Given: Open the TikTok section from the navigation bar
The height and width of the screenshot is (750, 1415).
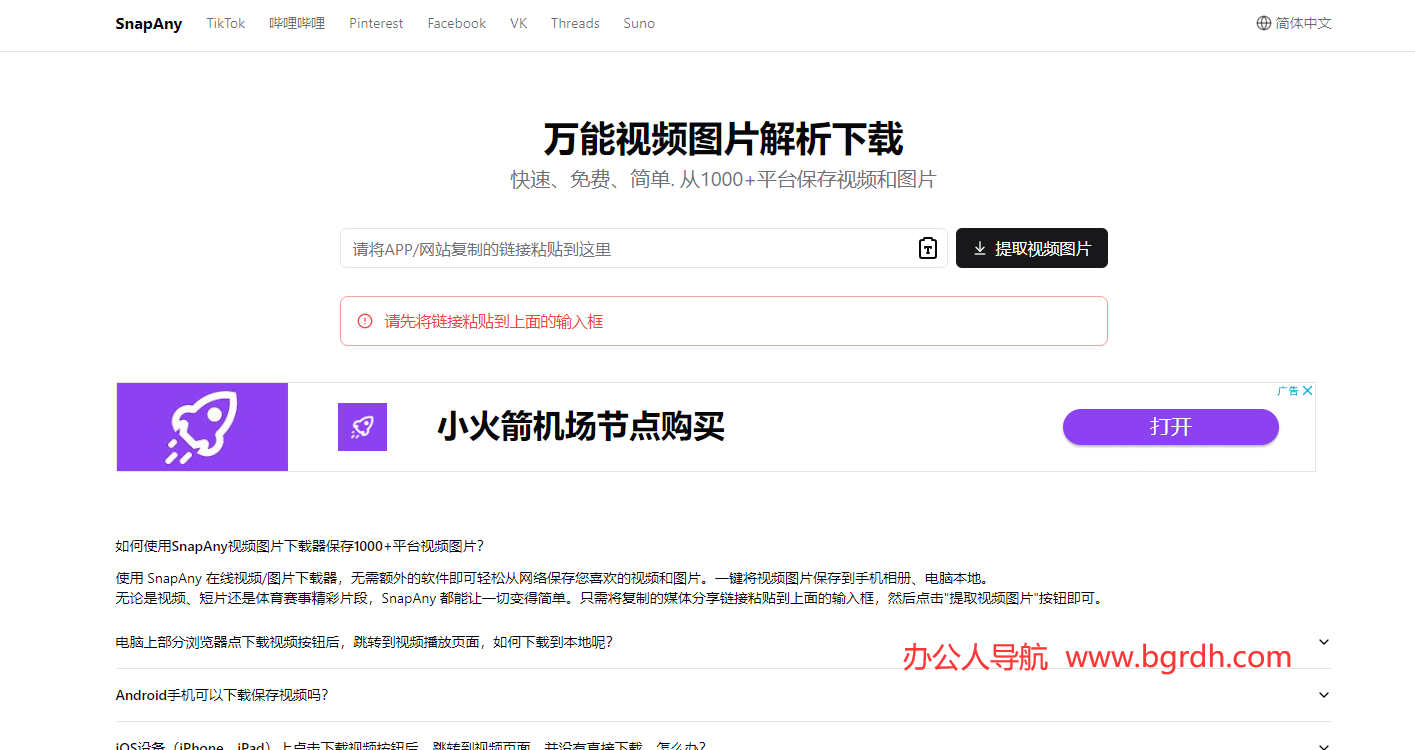Looking at the screenshot, I should [225, 23].
